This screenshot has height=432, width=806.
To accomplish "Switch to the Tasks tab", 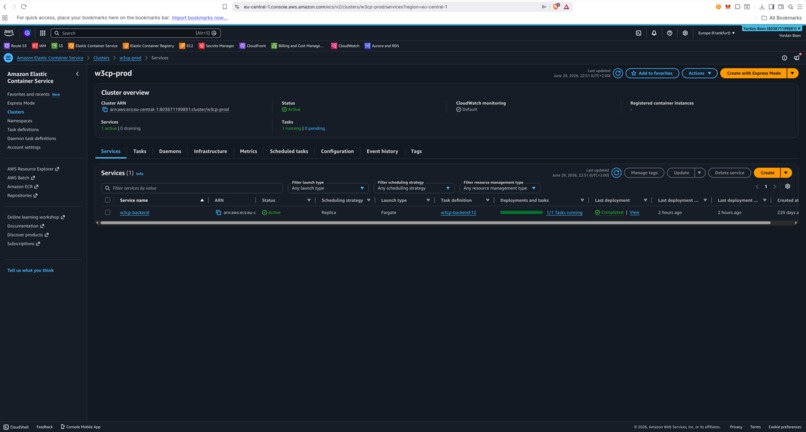I will [140, 152].
